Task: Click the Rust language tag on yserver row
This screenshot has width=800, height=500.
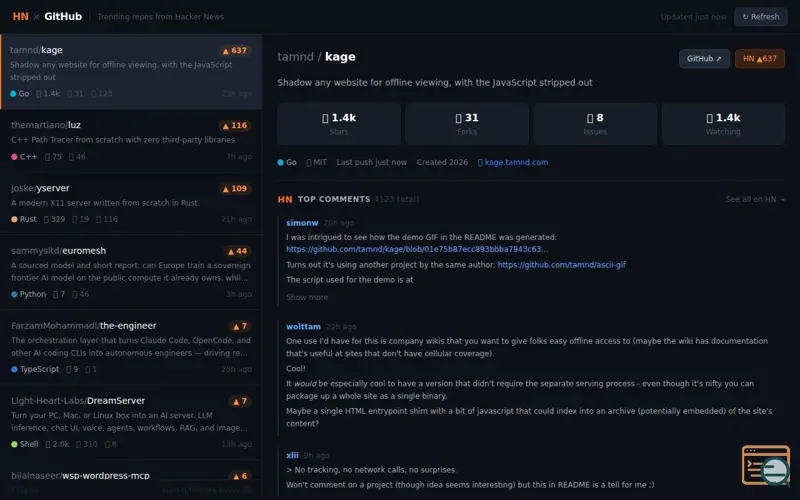Action: [24, 219]
